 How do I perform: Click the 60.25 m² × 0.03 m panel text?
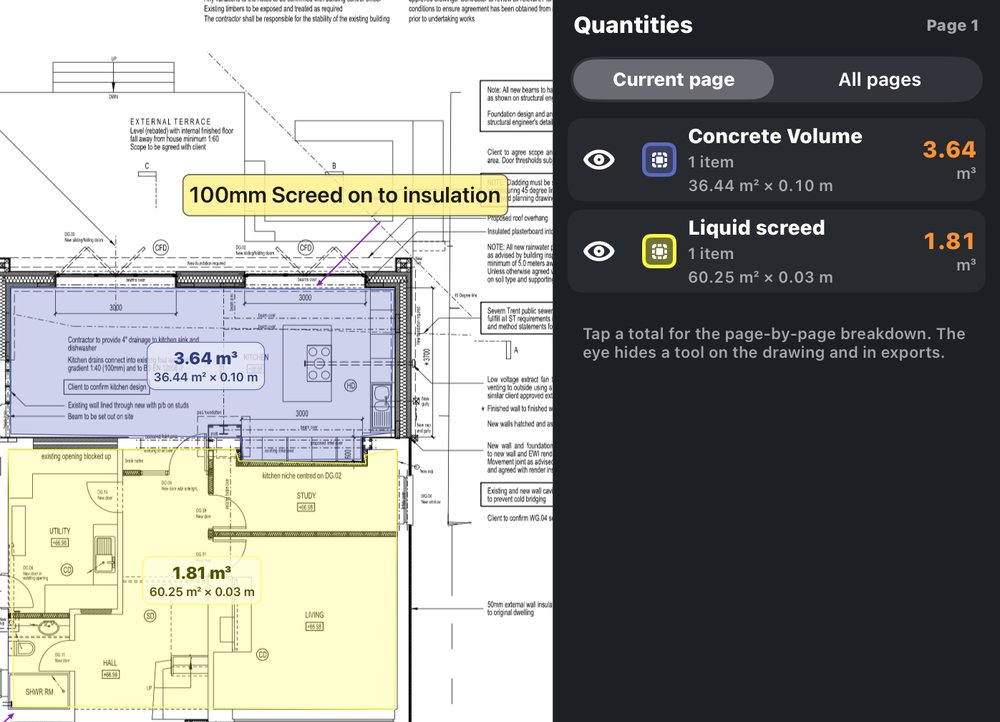tap(760, 277)
